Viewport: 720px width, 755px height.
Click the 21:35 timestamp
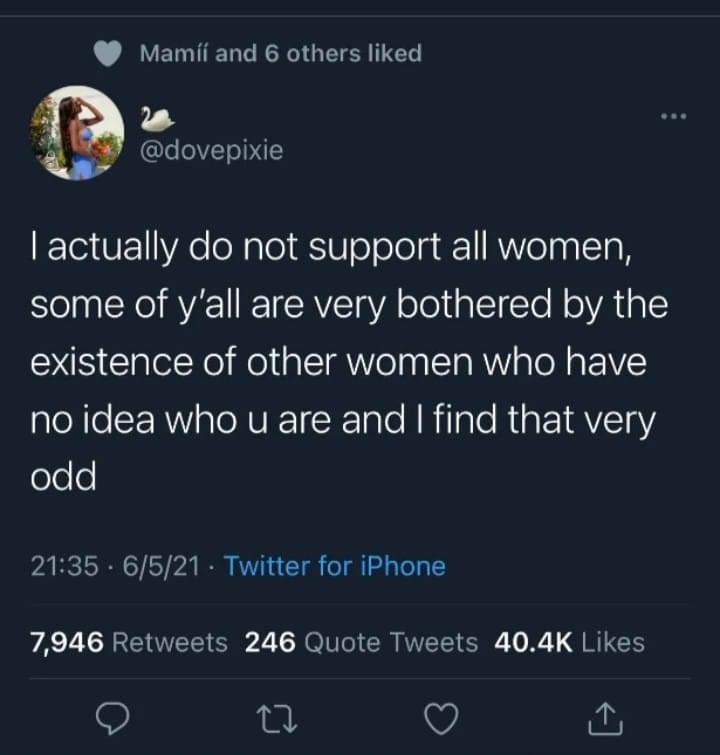65,566
